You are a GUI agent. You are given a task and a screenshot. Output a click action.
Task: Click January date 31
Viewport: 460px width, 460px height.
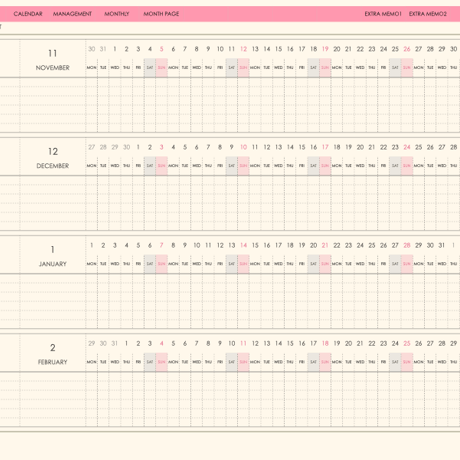(442, 245)
